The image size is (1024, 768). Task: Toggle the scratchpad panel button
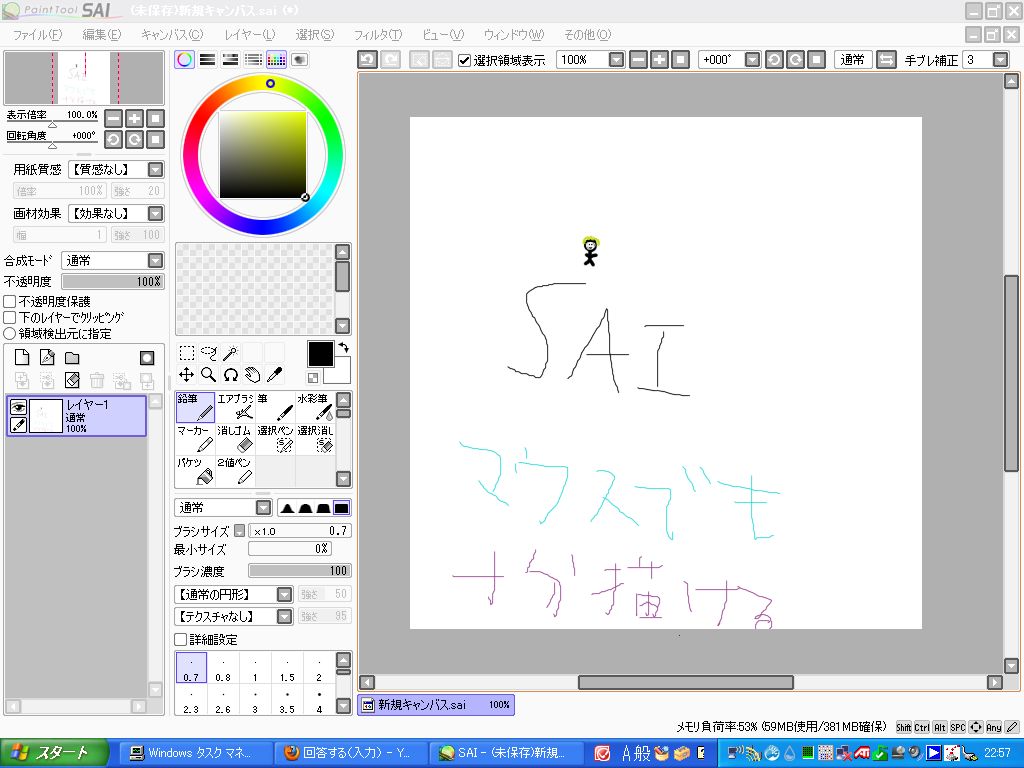coord(299,60)
